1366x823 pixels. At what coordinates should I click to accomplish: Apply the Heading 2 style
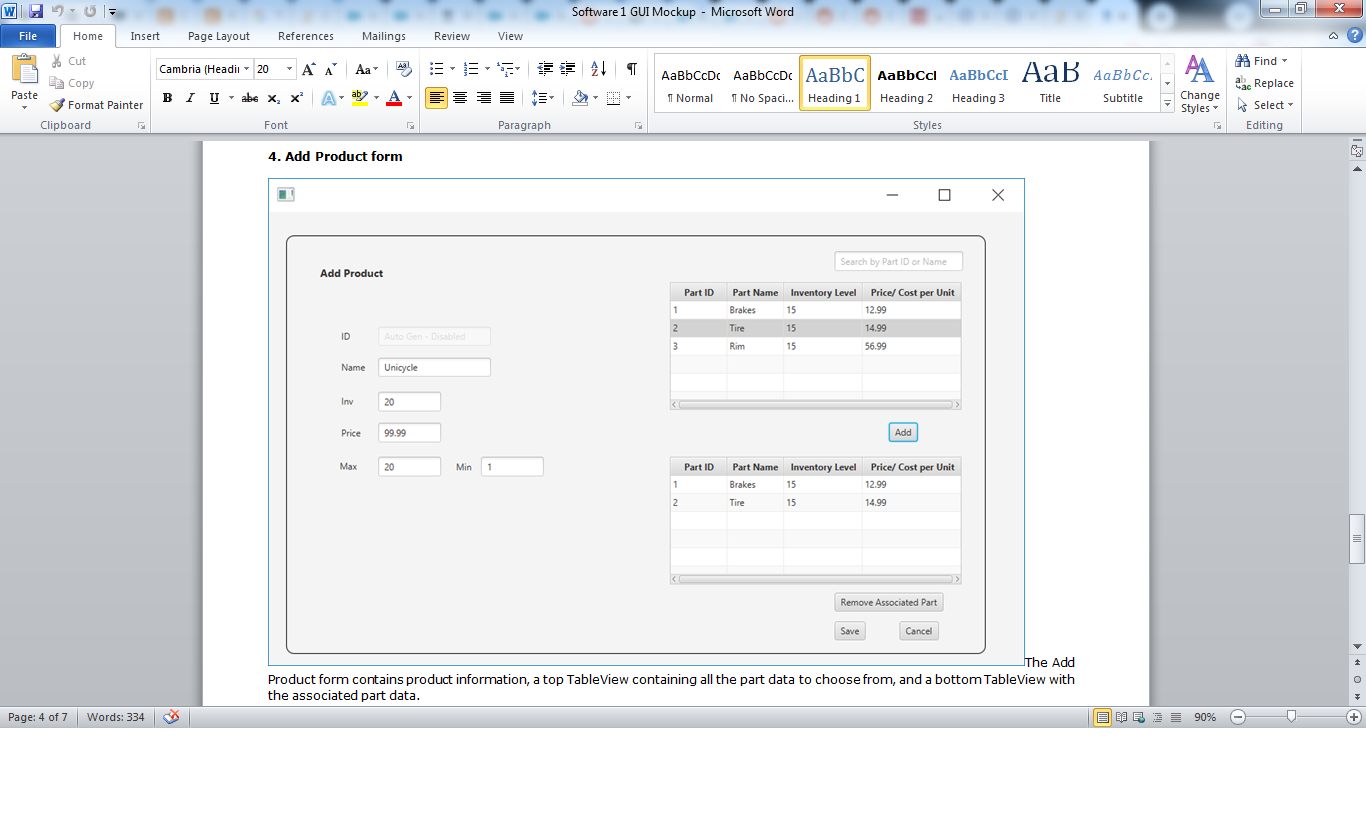pos(906,83)
